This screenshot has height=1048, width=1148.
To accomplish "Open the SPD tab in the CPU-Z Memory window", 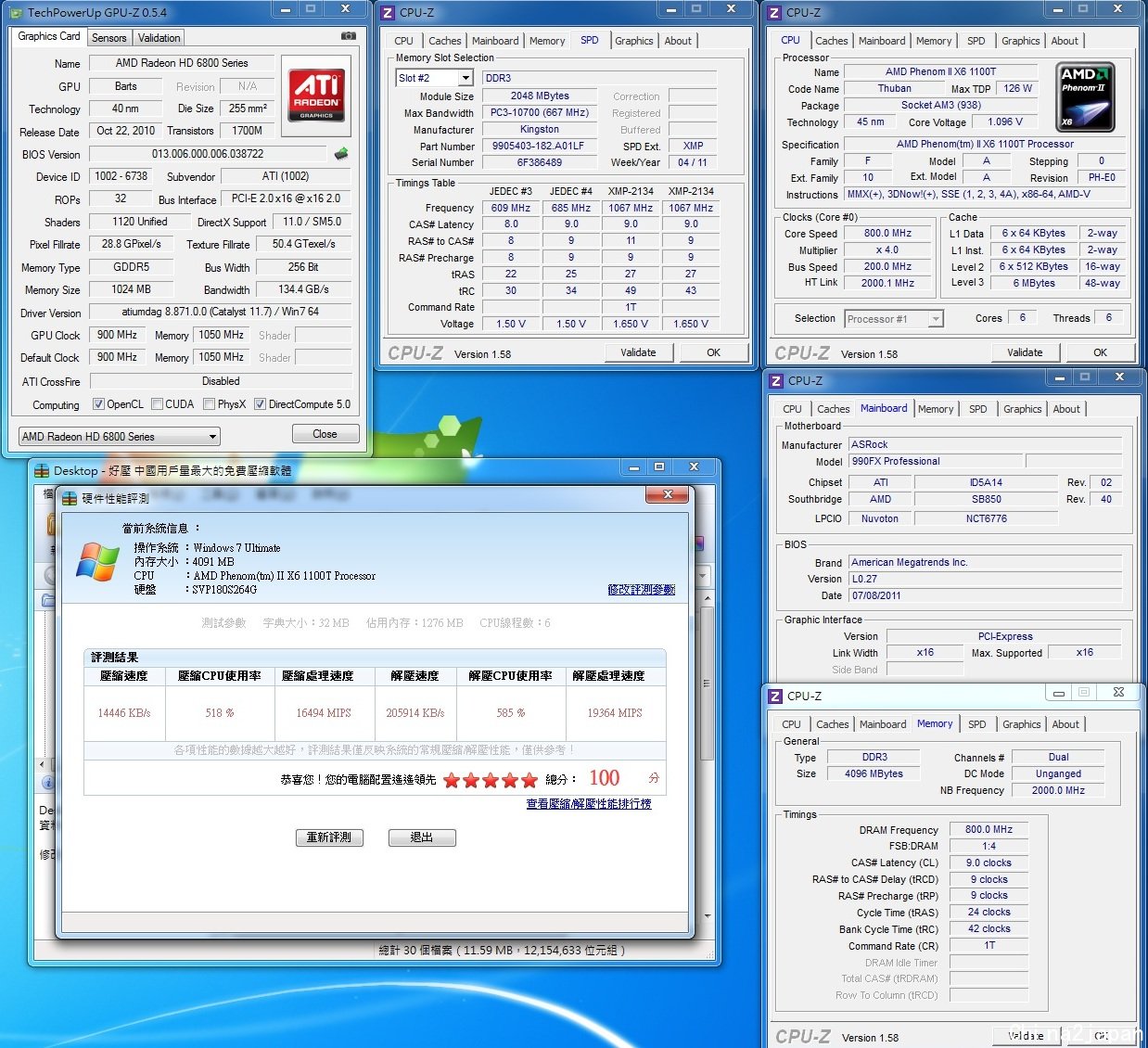I will tap(976, 724).
